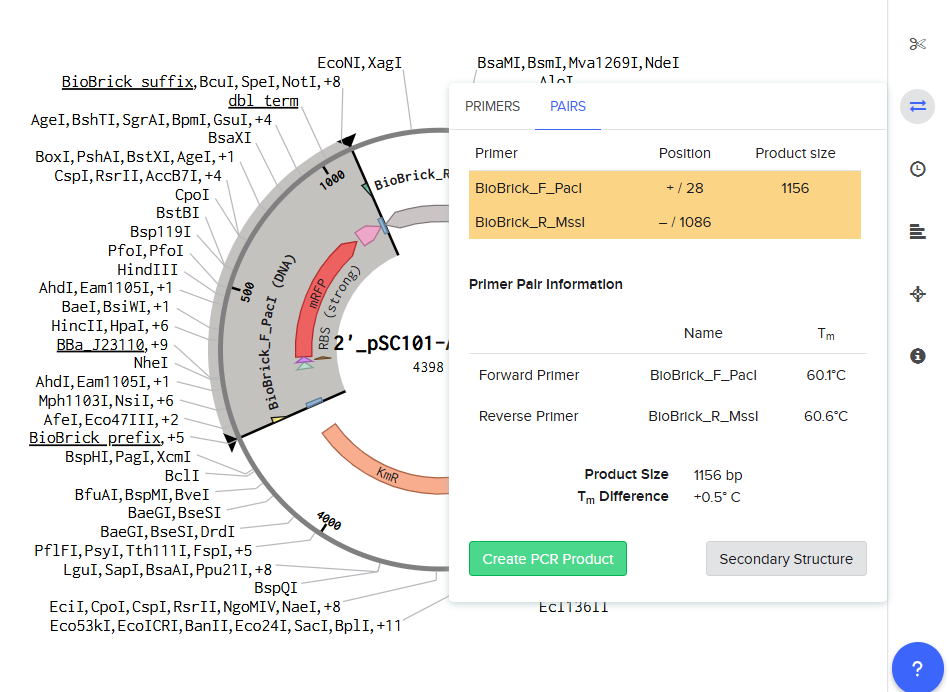Click the HindIII restriction site label
Viewport: 949px width, 692px height.
[146, 269]
